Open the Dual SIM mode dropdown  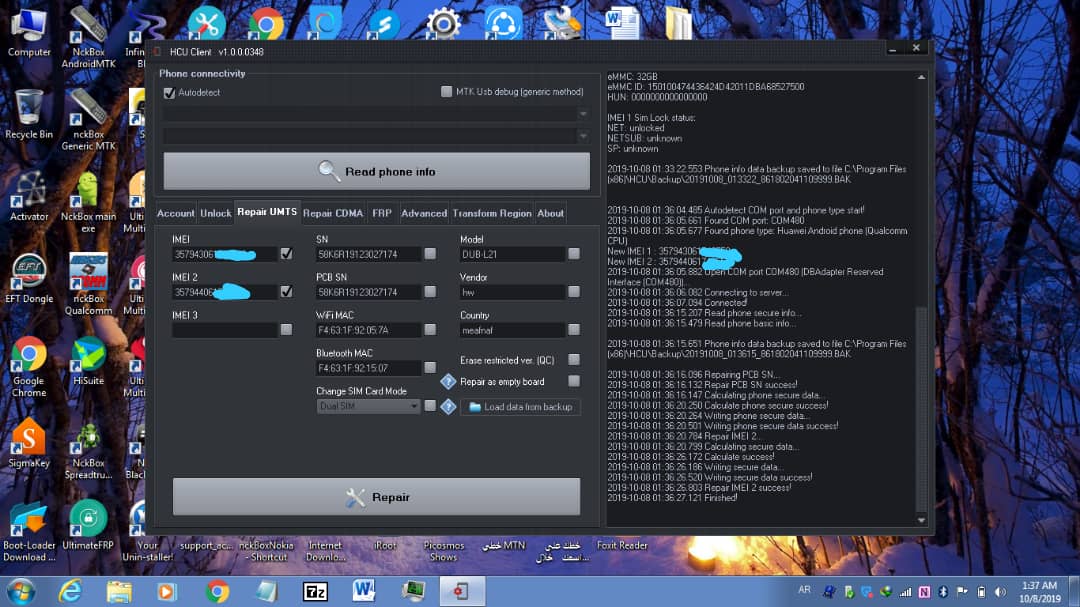pyautogui.click(x=368, y=407)
